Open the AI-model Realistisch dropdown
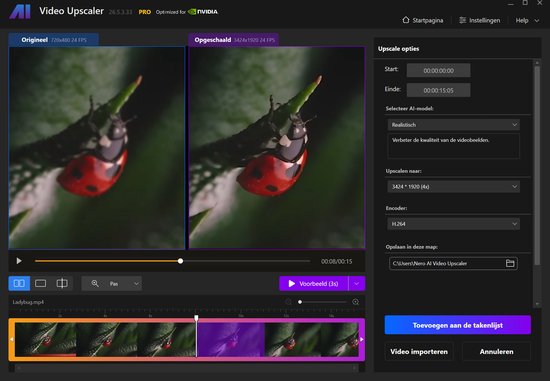The image size is (550, 381). pos(454,125)
